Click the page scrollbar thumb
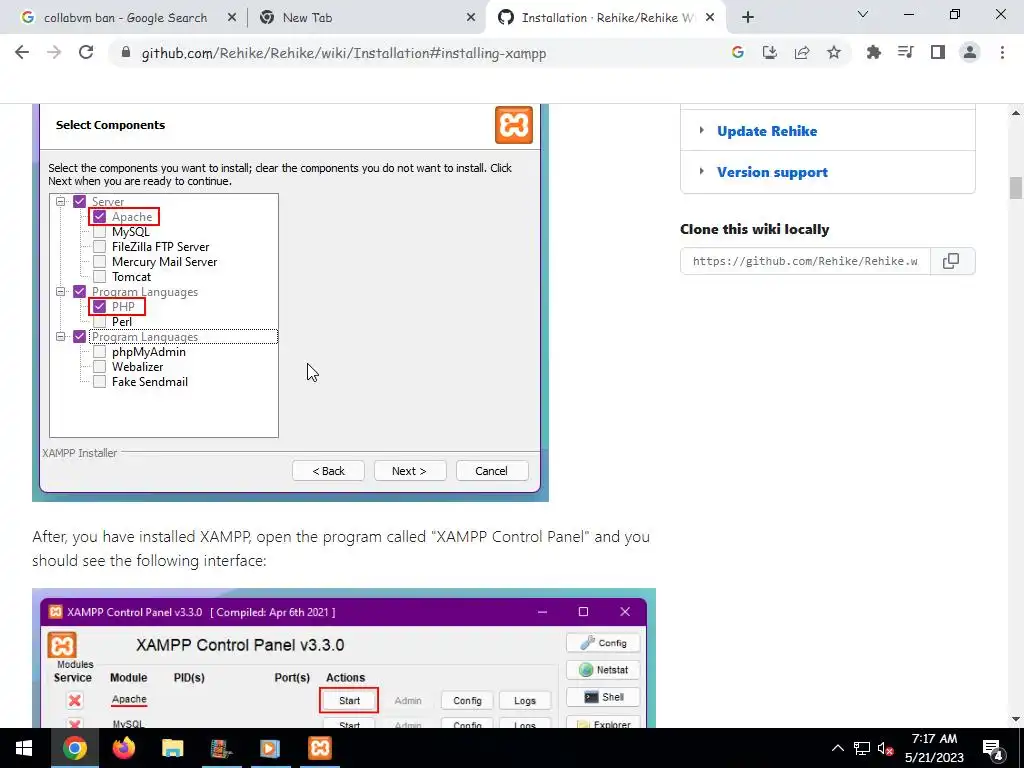 1016,187
